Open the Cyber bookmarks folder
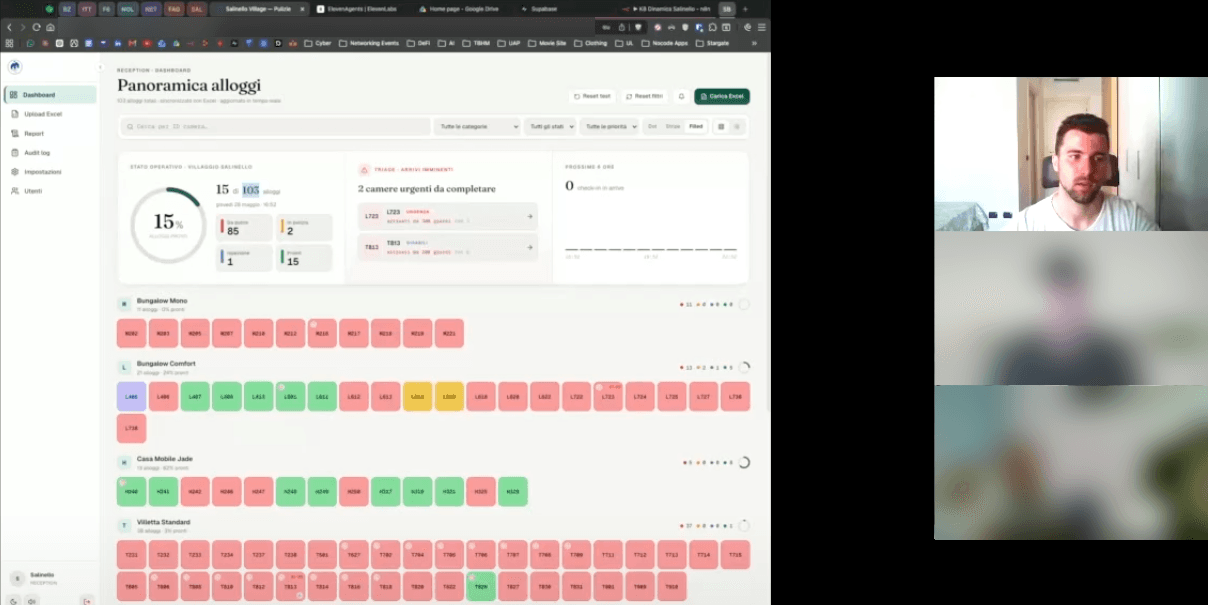The image size is (1208, 605). pos(319,43)
